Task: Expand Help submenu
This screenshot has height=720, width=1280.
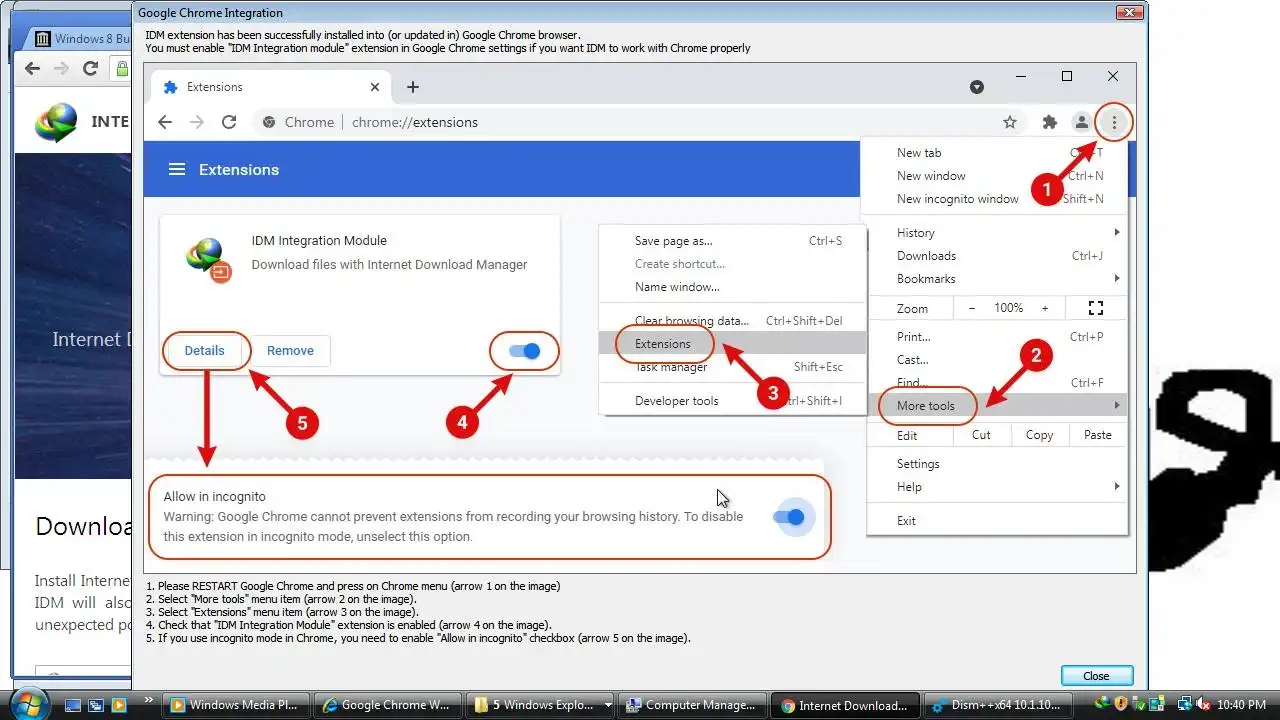Action: pyautogui.click(x=996, y=486)
